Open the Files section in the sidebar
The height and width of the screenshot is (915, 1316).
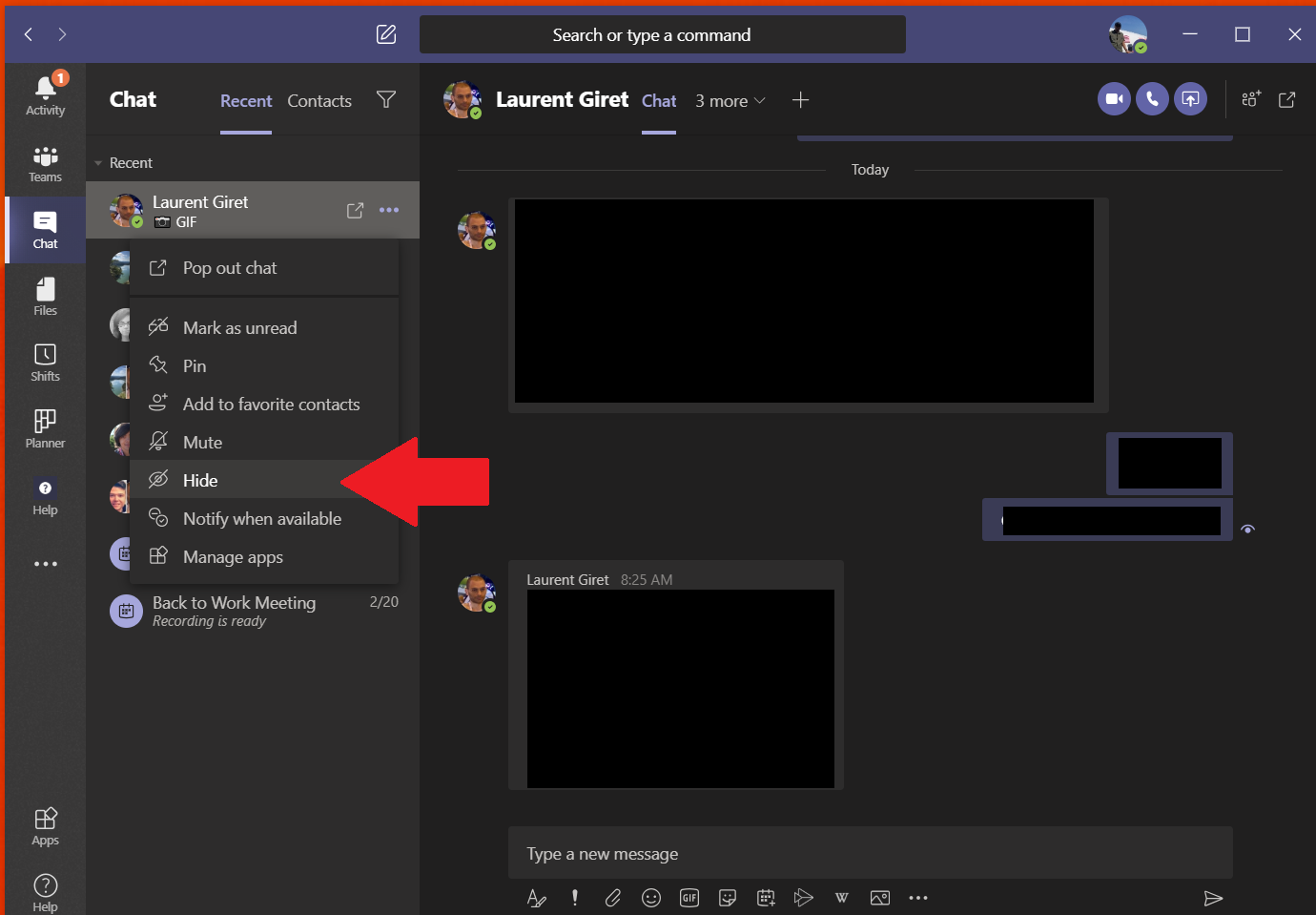pyautogui.click(x=45, y=297)
